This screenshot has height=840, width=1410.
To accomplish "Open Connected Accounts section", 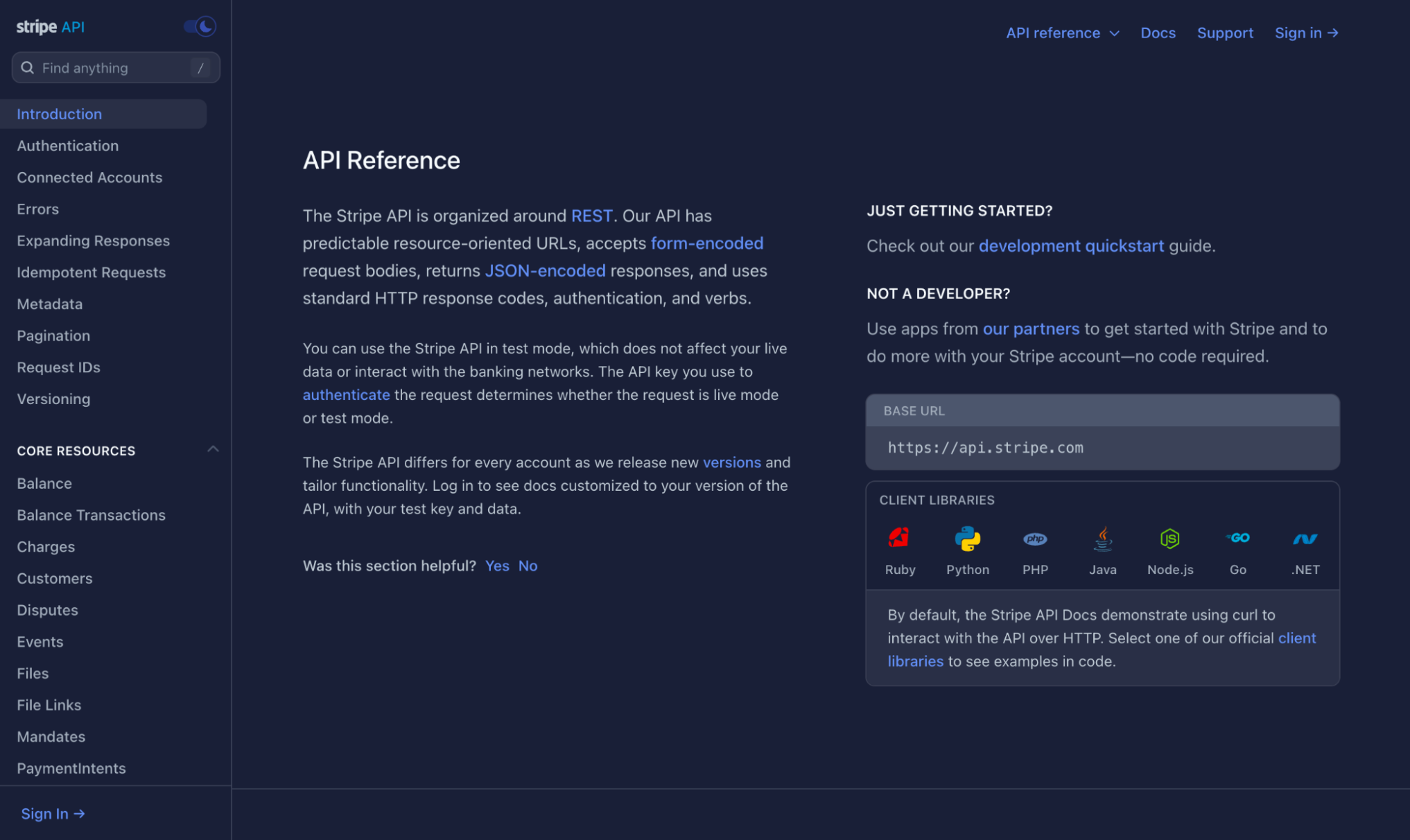I will pos(90,178).
